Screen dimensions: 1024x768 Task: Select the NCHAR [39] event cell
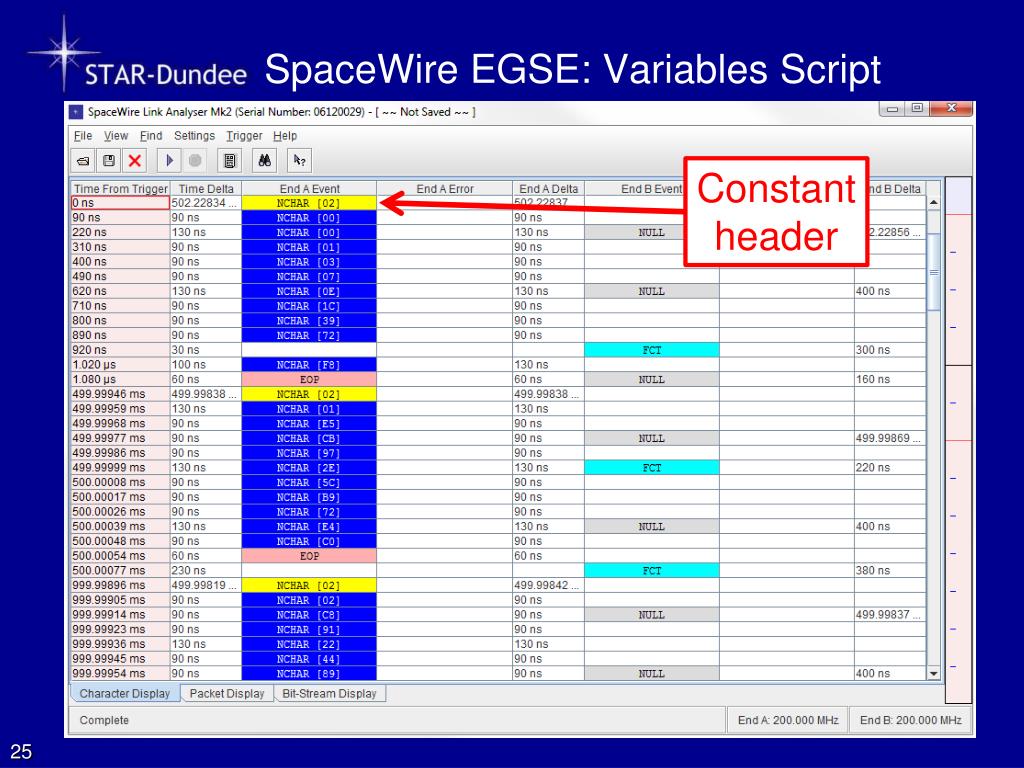coord(309,321)
